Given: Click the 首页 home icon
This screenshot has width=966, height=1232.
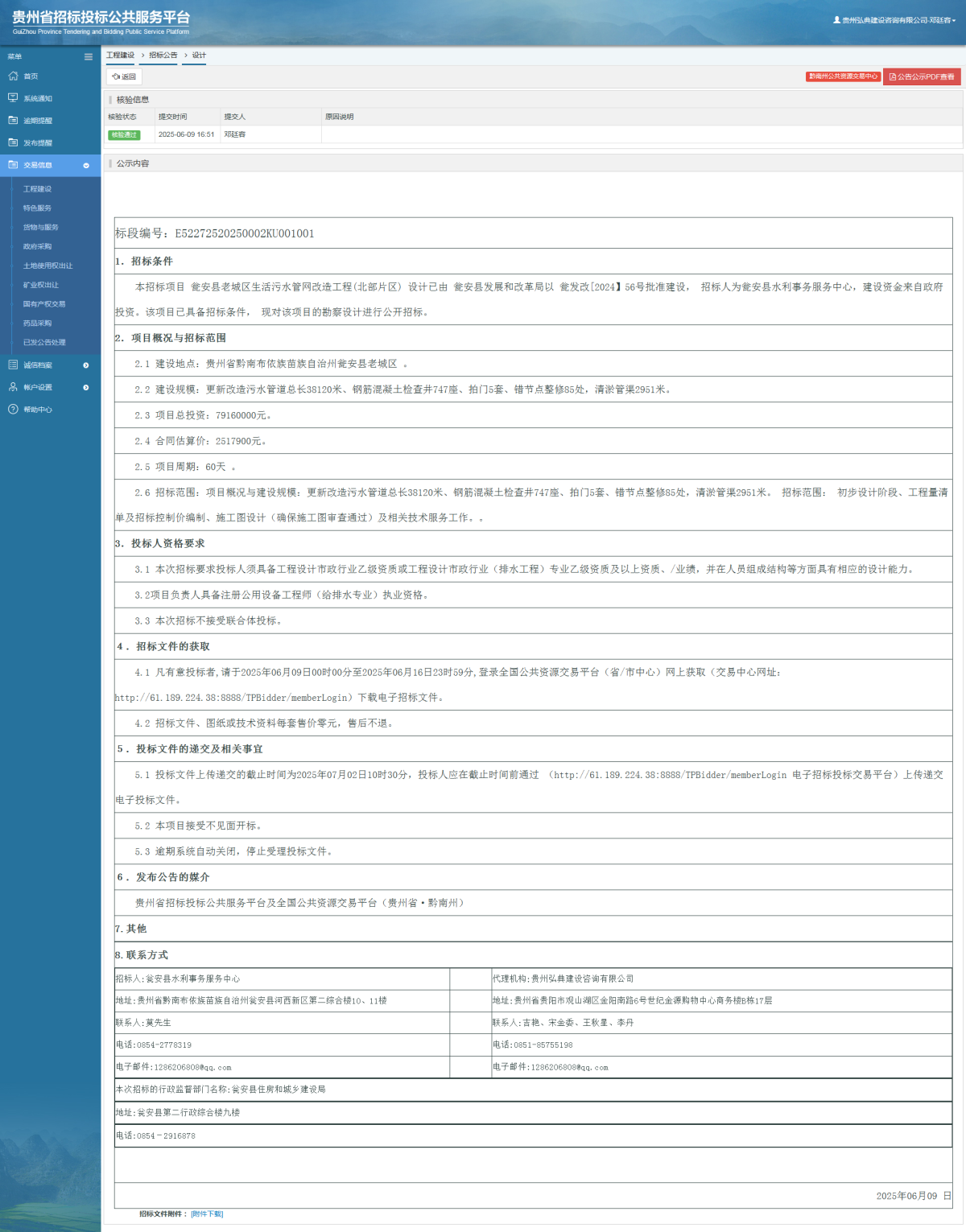Looking at the screenshot, I should point(13,76).
